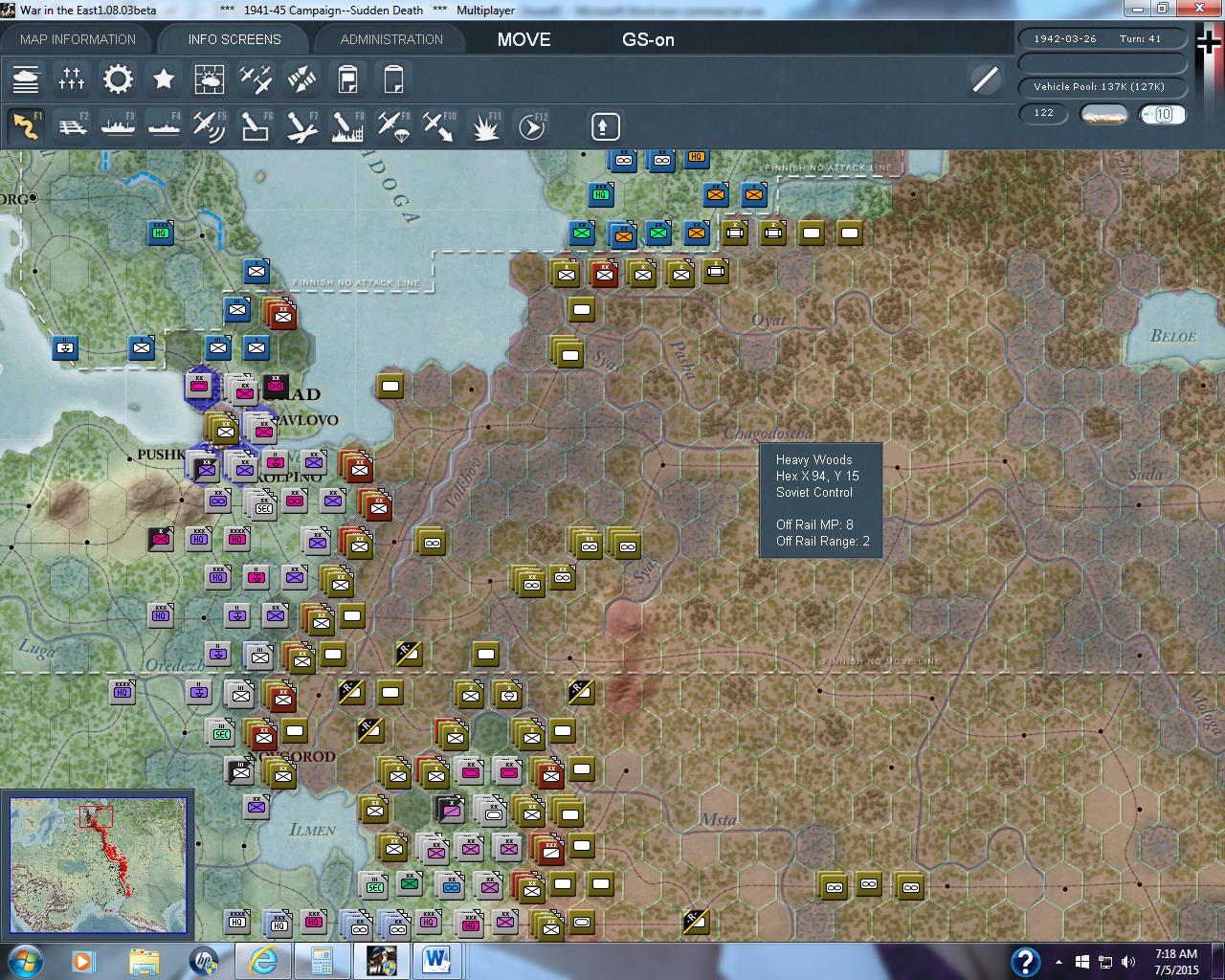
Task: Select F5 Air recon mode
Action: pos(210,126)
